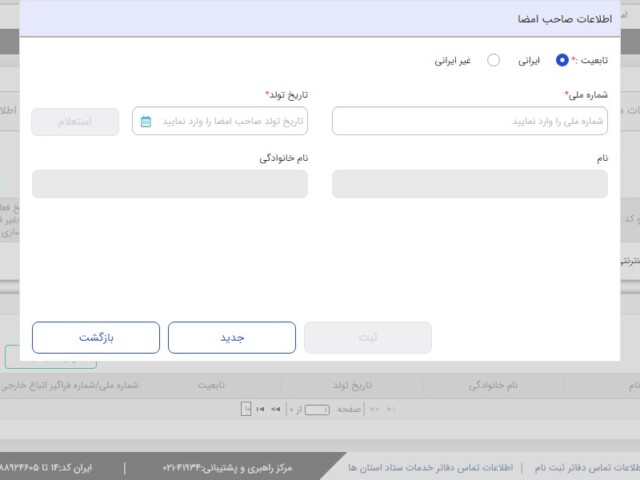Click the شماره ملی input field
The width and height of the screenshot is (640, 480).
469,121
